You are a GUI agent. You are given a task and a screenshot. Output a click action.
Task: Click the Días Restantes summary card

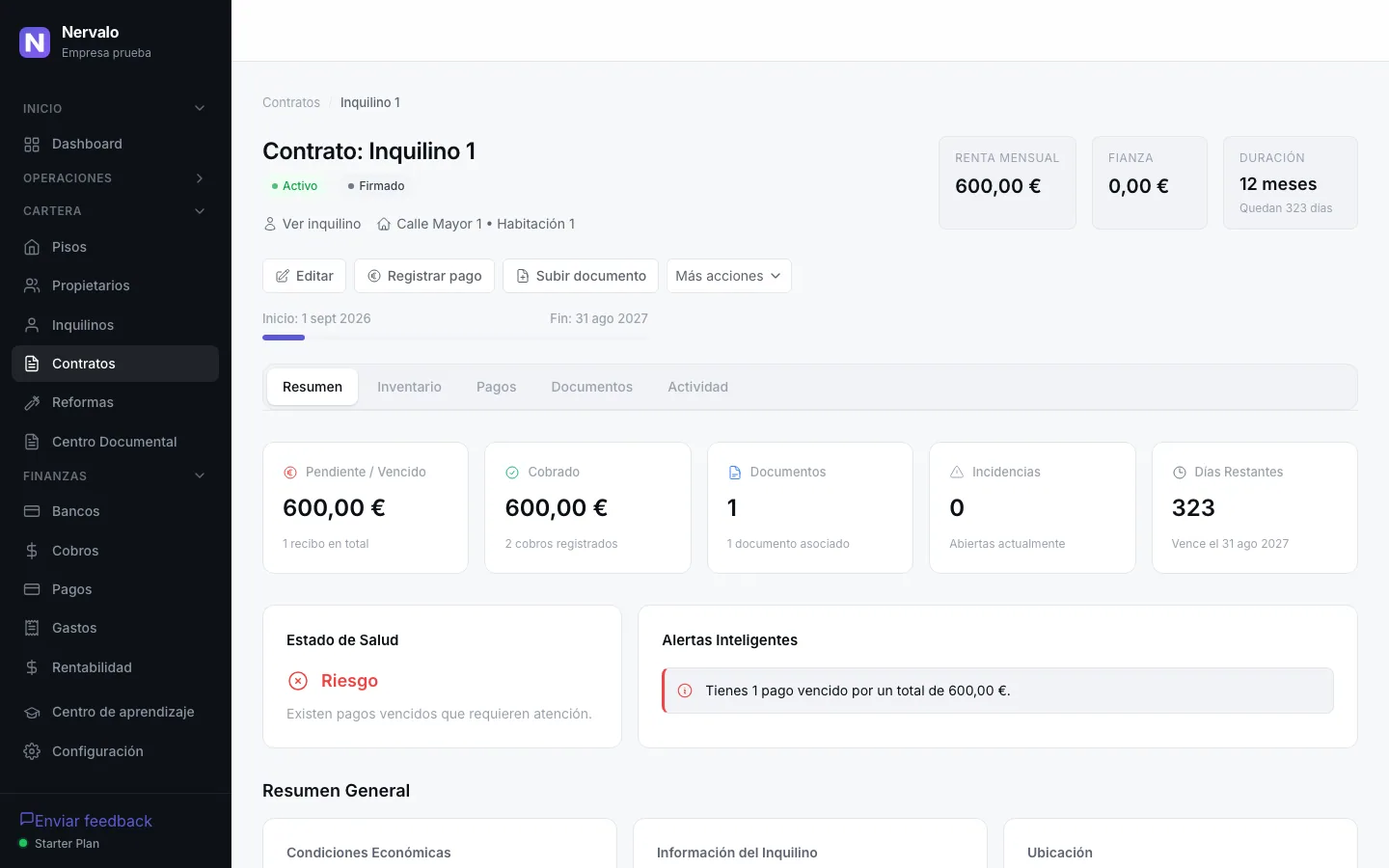pyautogui.click(x=1255, y=507)
